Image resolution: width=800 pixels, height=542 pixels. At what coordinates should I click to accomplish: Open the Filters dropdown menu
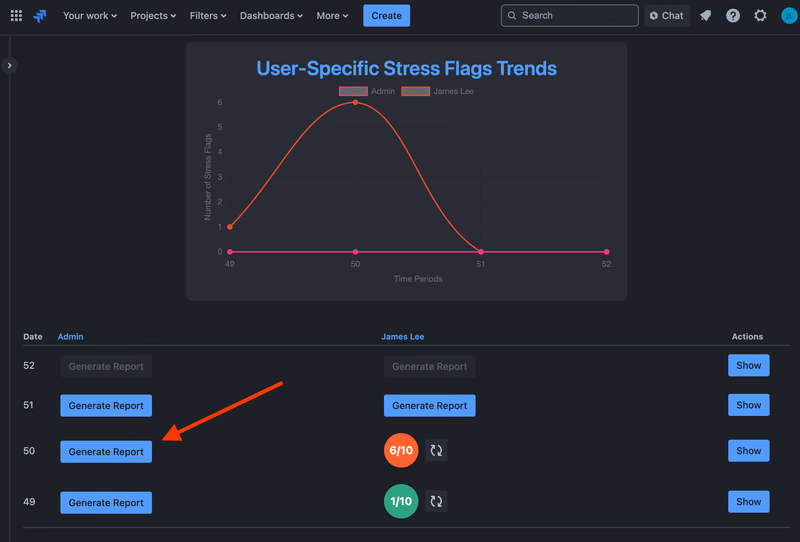(208, 16)
